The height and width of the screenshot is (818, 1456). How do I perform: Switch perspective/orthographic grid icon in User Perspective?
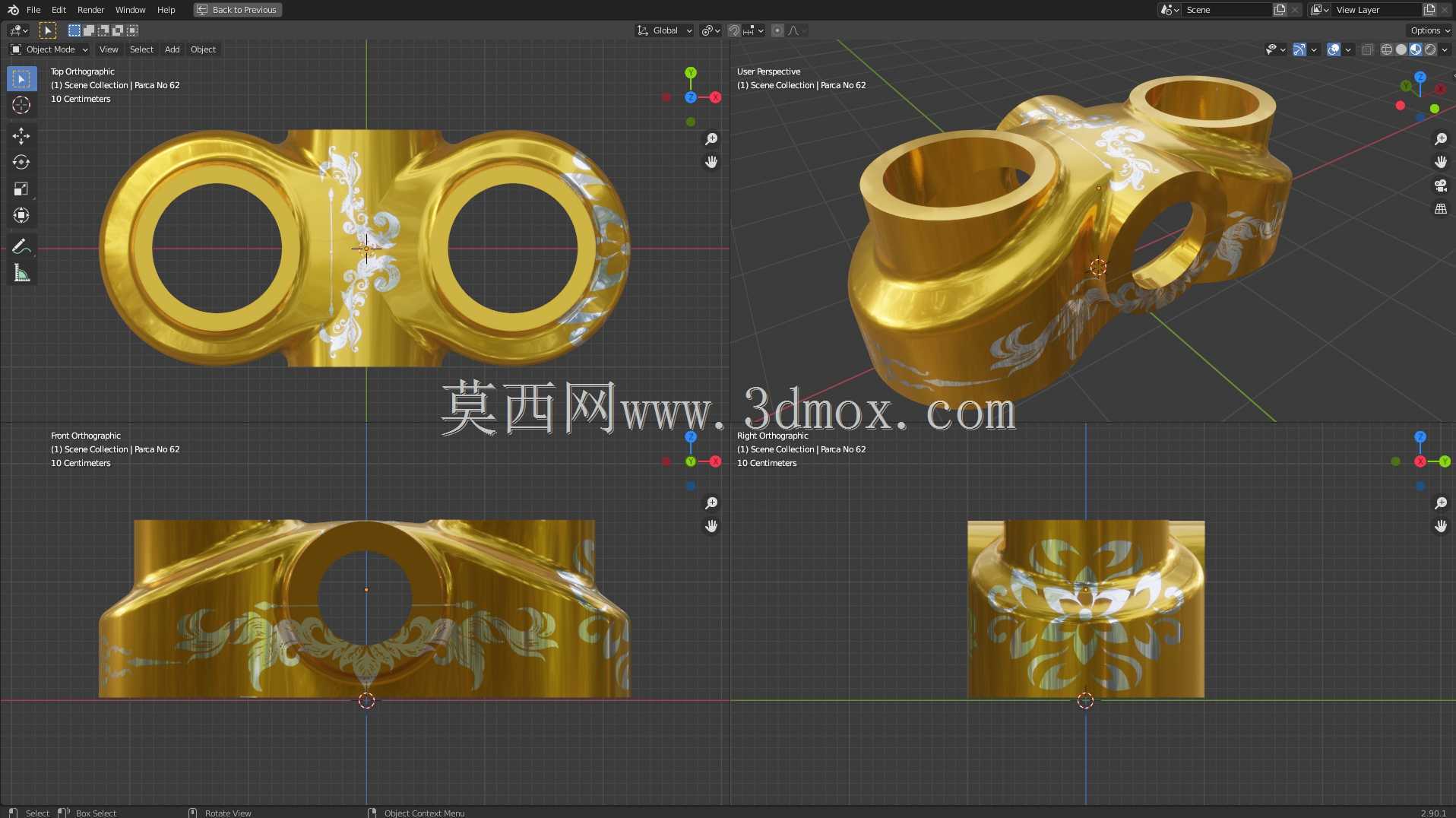tap(1441, 208)
